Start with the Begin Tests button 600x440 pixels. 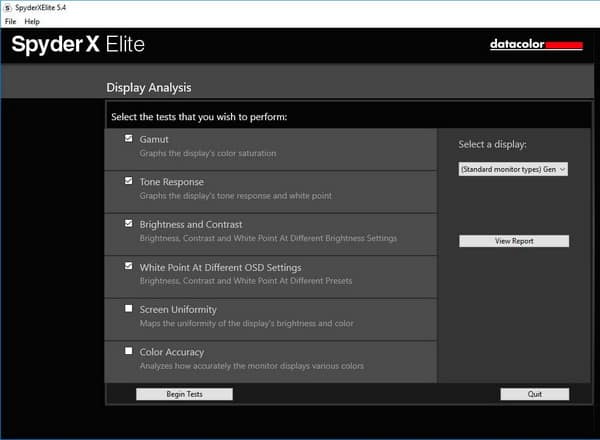pyautogui.click(x=184, y=394)
